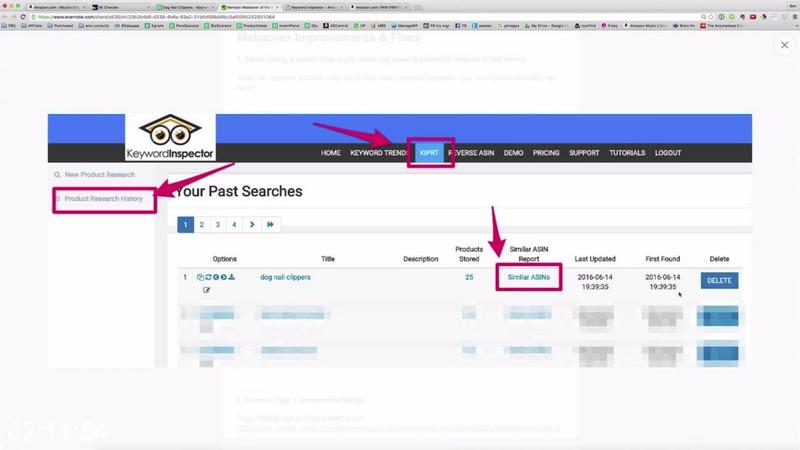Open the dog nail clippers search title
800x450 pixels.
coord(285,277)
